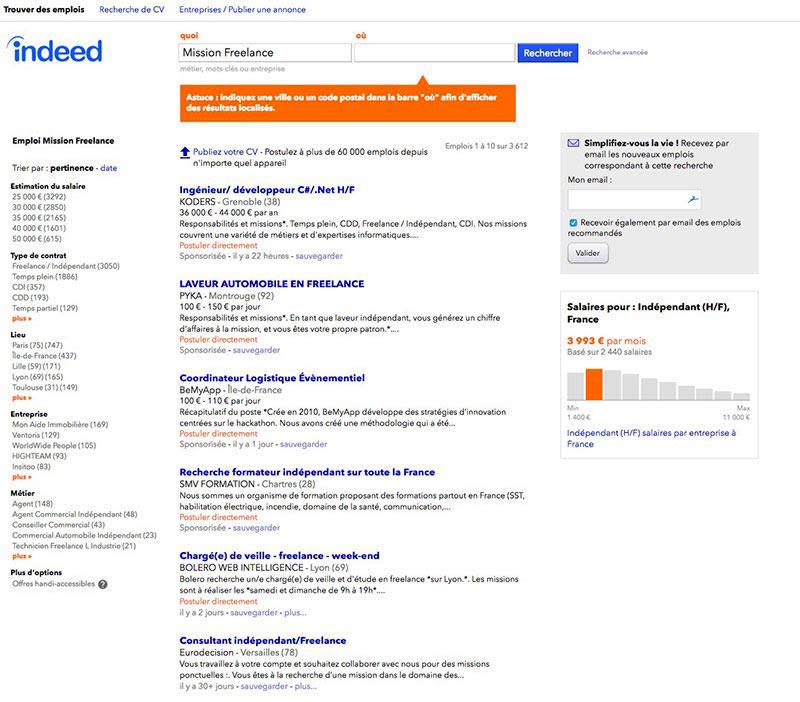Open the Recherche de CV tab
The height and width of the screenshot is (702, 800).
(132, 9)
